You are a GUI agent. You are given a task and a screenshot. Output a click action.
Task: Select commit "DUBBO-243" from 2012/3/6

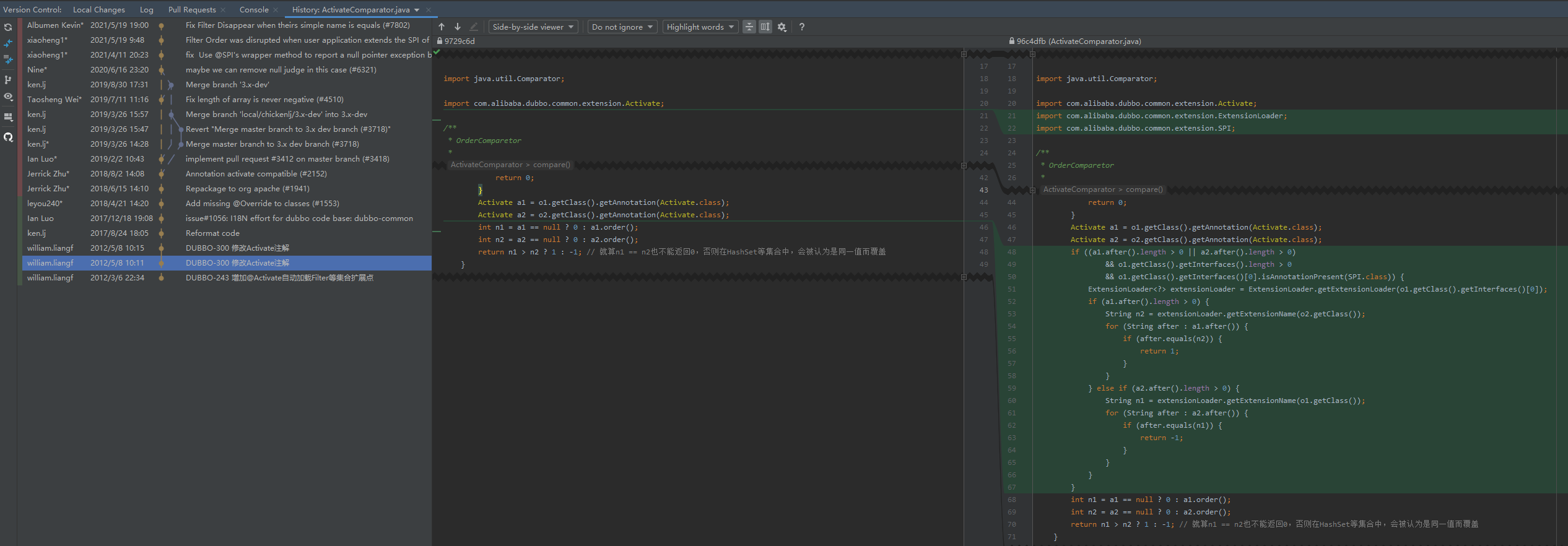point(227,278)
